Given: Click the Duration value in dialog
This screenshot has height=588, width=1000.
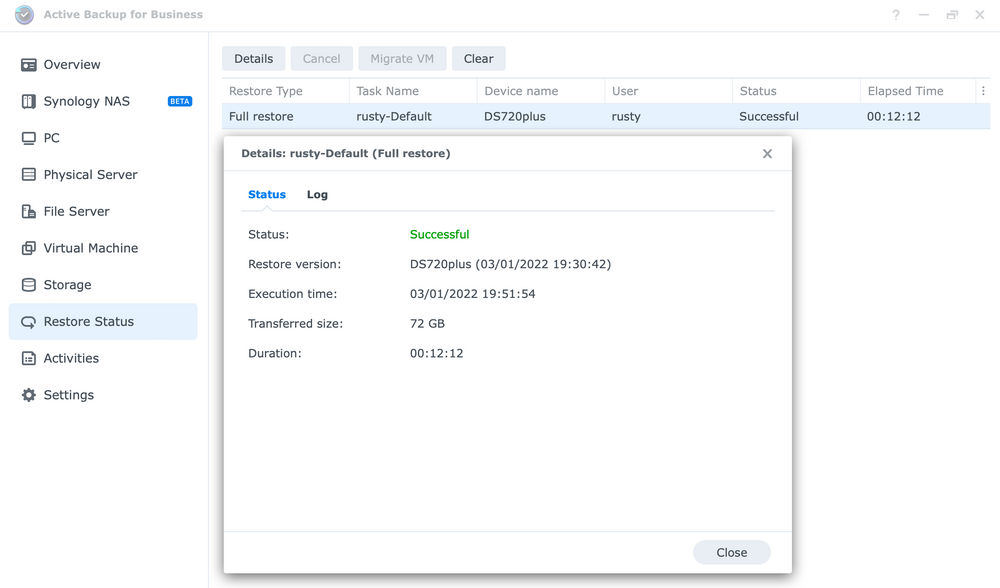Looking at the screenshot, I should pyautogui.click(x=436, y=353).
